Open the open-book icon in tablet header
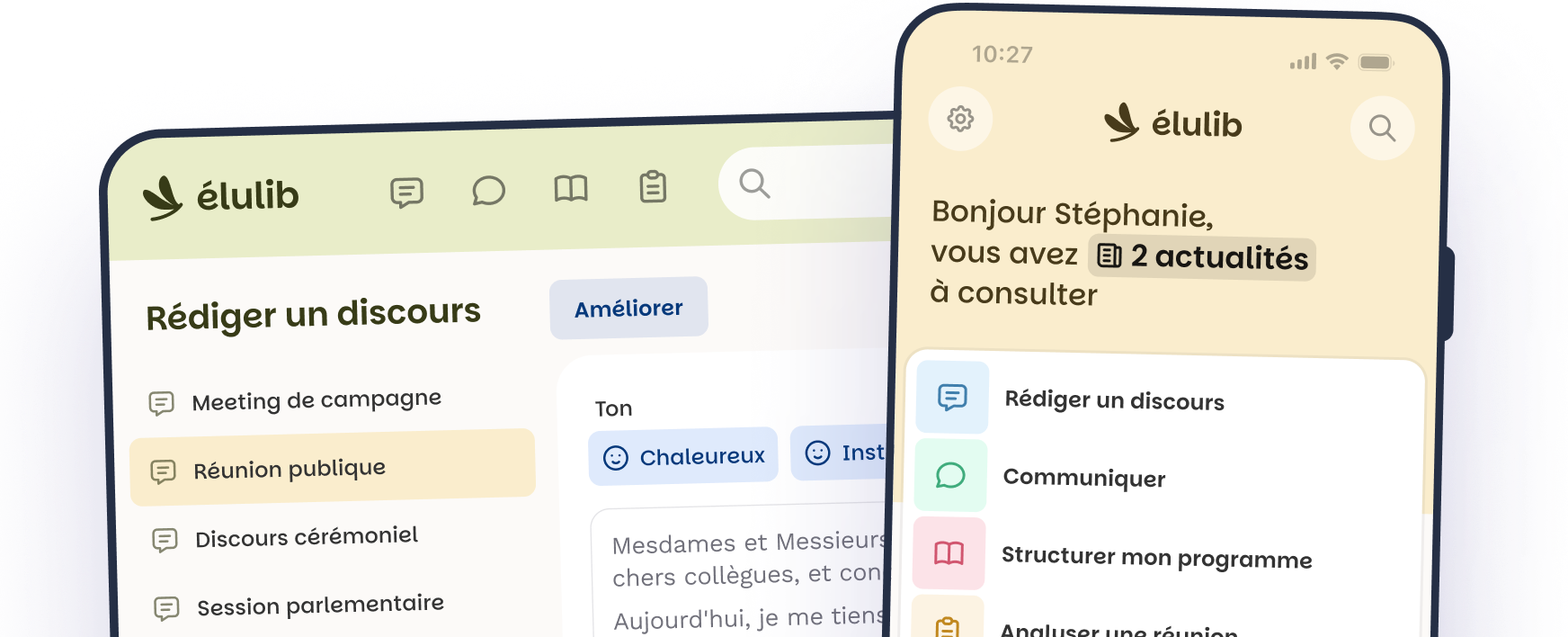This screenshot has width=1568, height=637. (571, 189)
